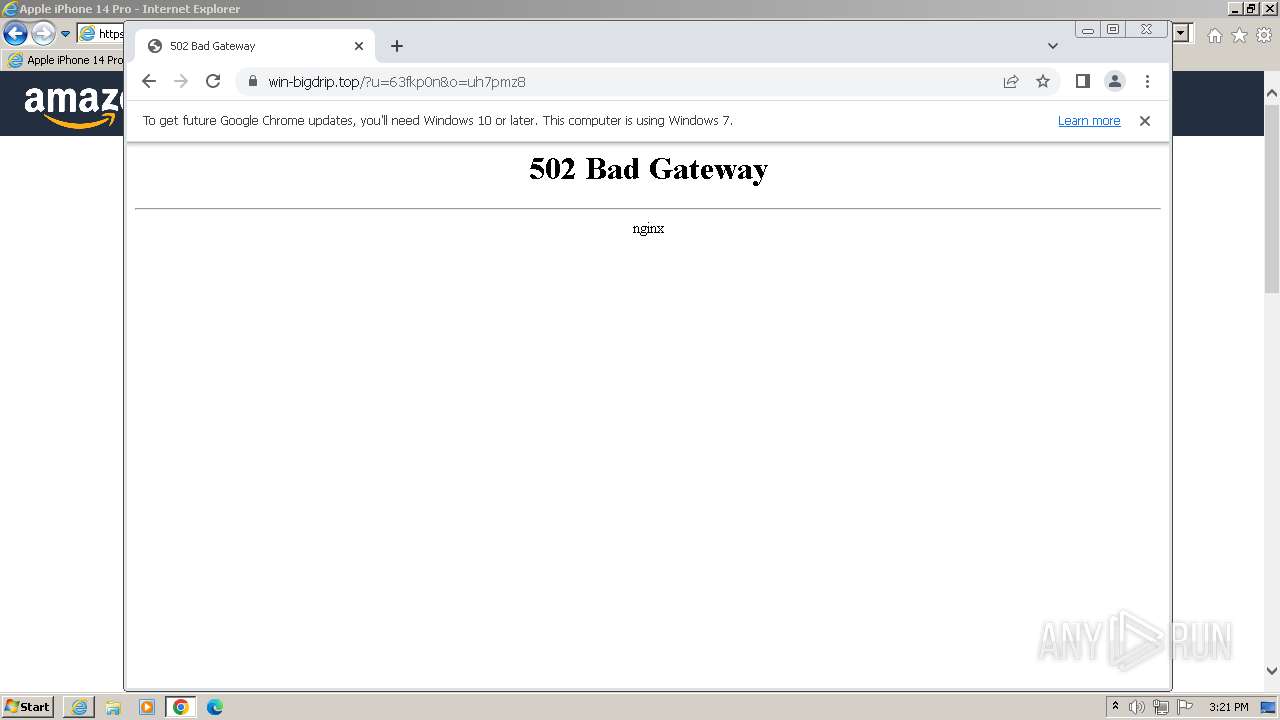
Task: Open Internet Explorer recent pages dropdown
Action: coord(66,34)
